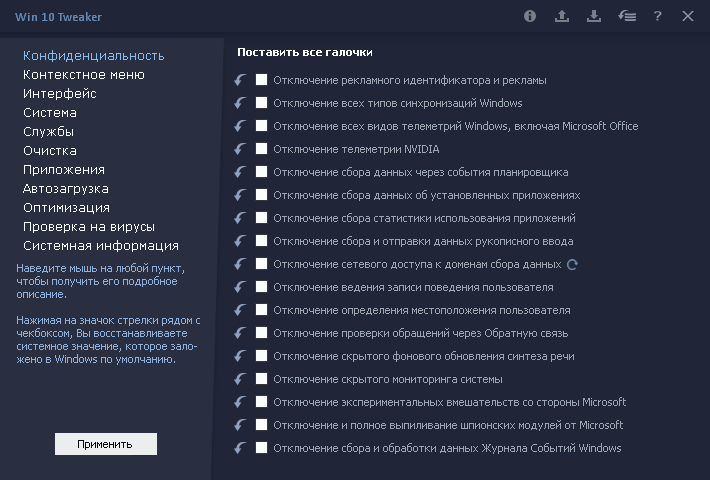This screenshot has width=710, height=480.
Task: Open help via the question mark icon
Action: 657,16
